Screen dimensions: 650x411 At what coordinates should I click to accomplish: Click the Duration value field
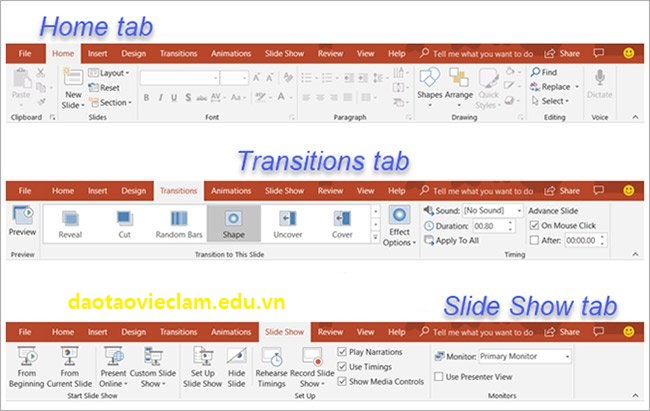click(x=489, y=226)
